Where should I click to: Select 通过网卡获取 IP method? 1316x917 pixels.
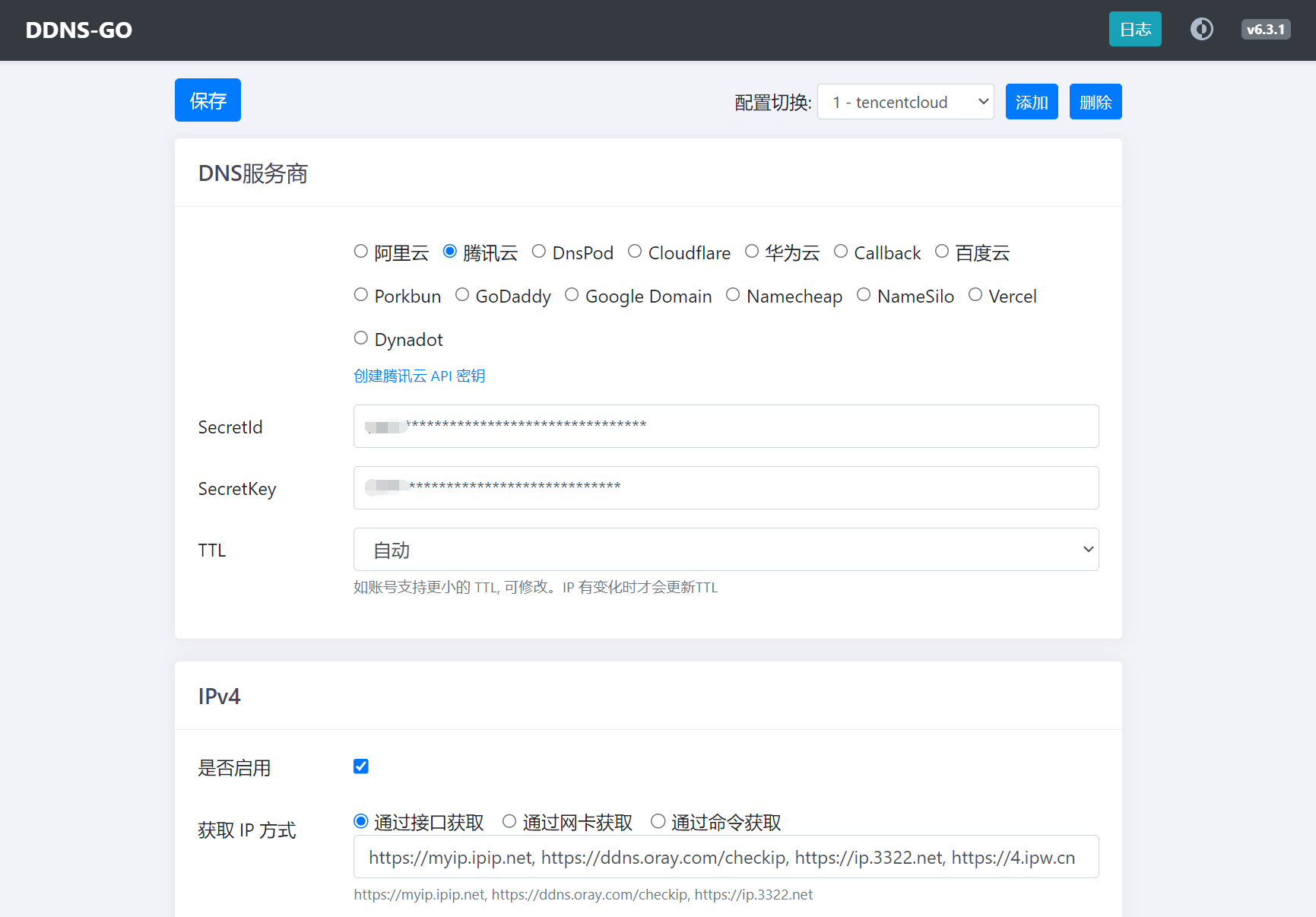point(509,822)
